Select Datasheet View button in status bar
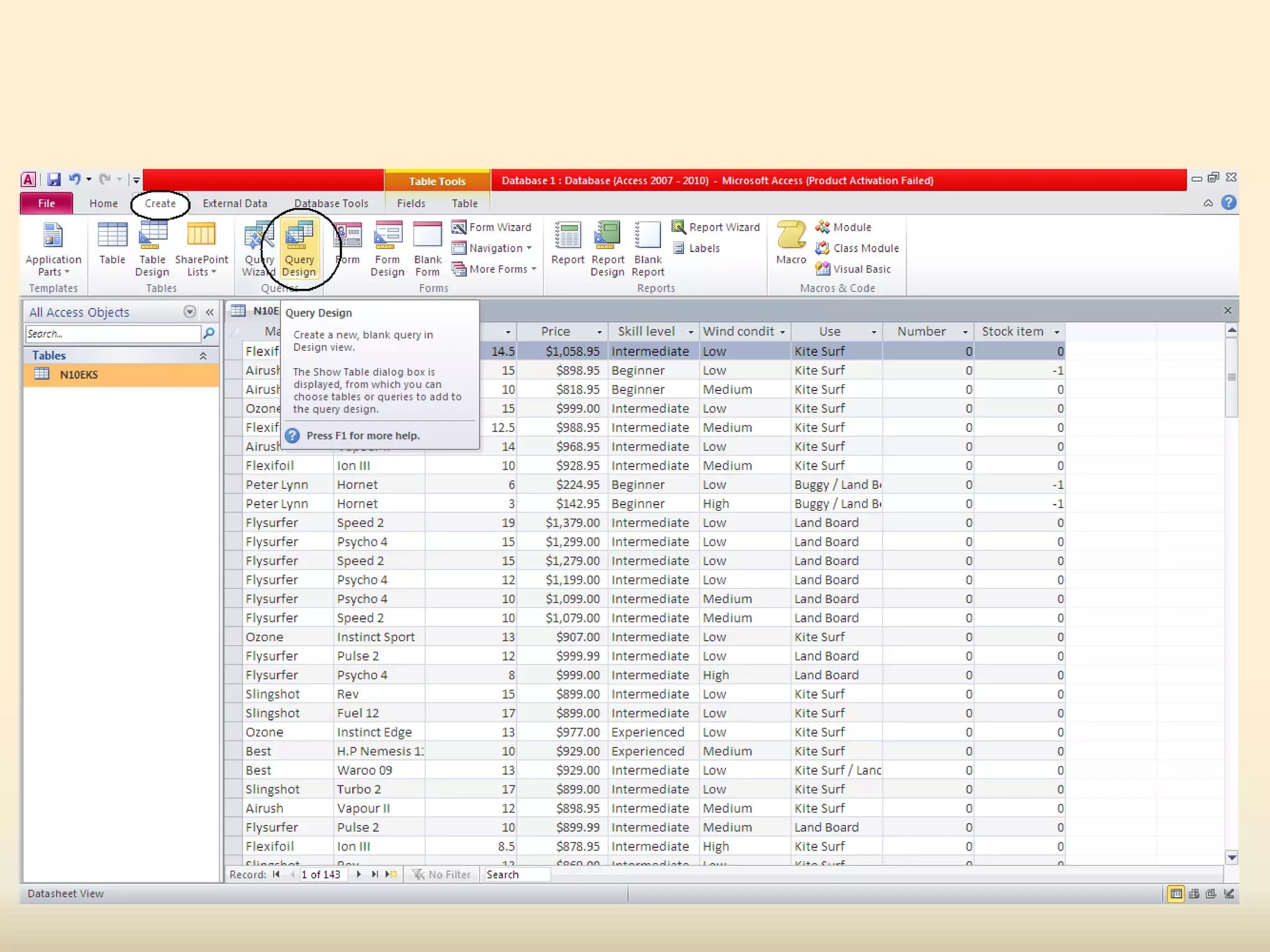1270x952 pixels. coord(1176,894)
